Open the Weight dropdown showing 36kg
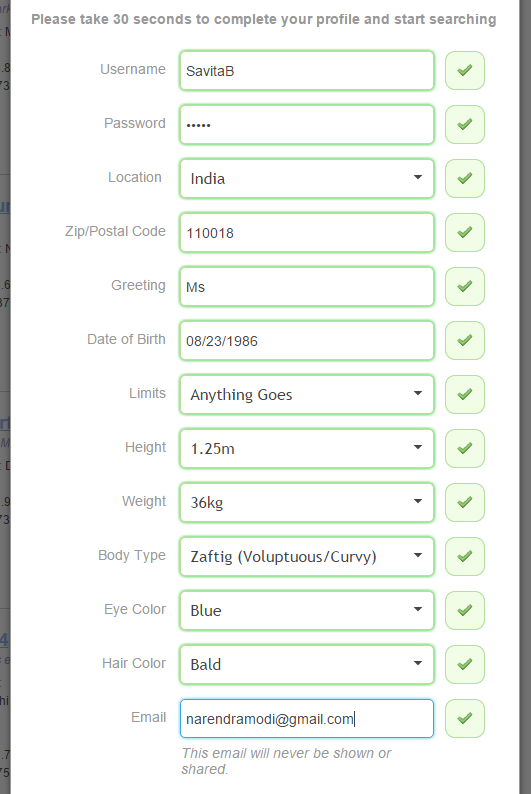The width and height of the screenshot is (531, 794). click(307, 502)
